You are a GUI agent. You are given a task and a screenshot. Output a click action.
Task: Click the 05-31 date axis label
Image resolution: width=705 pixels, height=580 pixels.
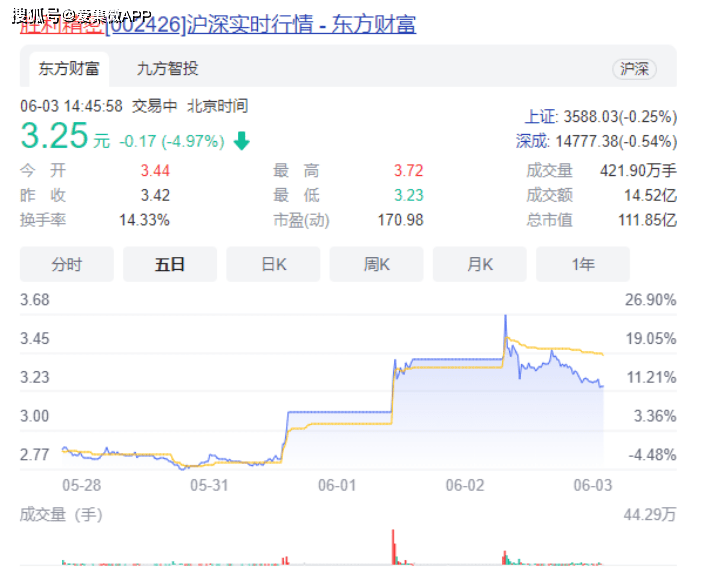[x=209, y=485]
